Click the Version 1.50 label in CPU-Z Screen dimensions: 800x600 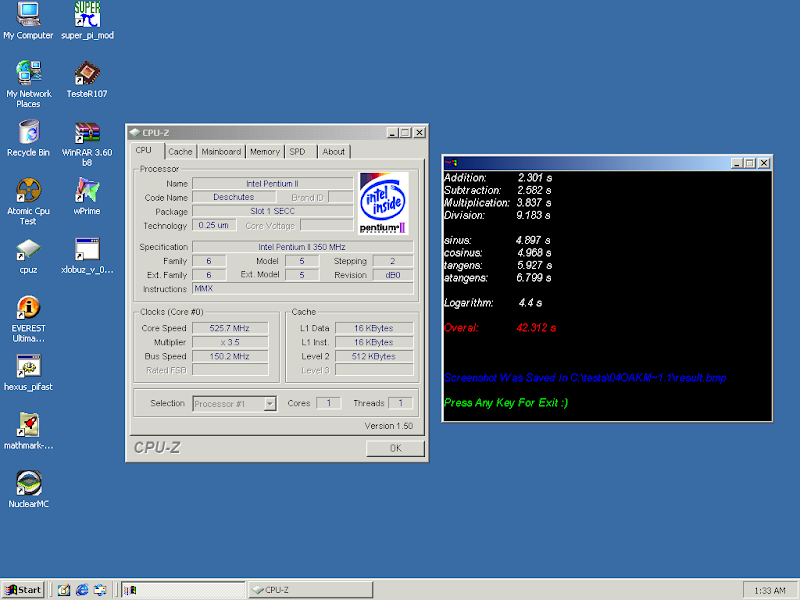pyautogui.click(x=389, y=426)
